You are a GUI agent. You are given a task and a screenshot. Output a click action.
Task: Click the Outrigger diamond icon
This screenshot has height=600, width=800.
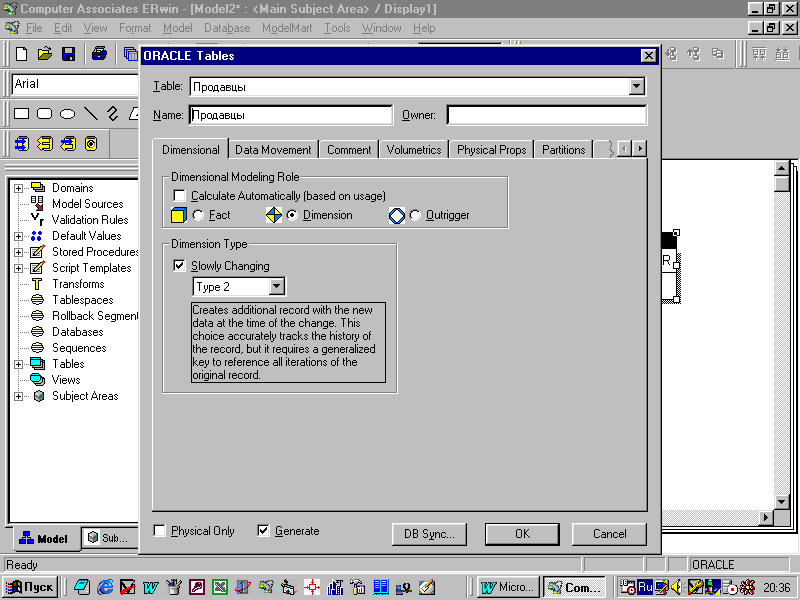click(x=396, y=215)
